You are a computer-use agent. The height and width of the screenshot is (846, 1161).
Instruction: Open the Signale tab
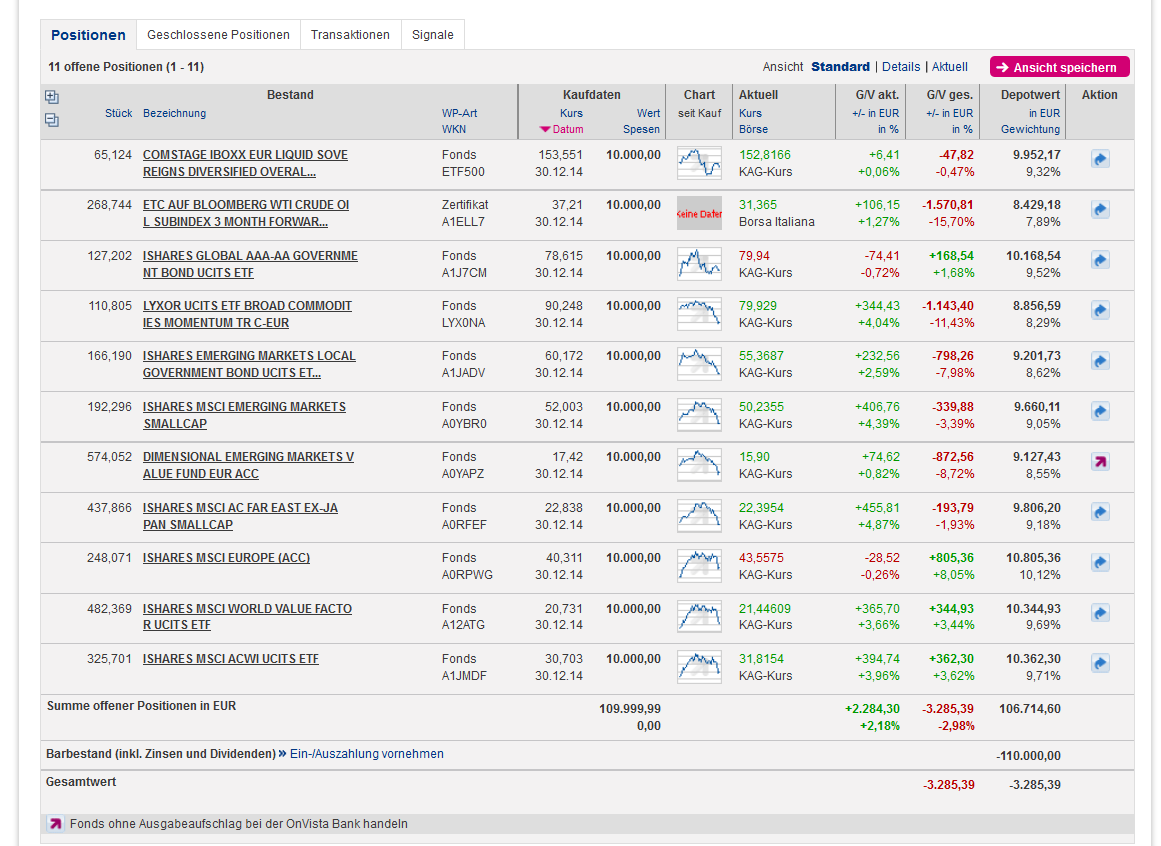[x=432, y=35]
